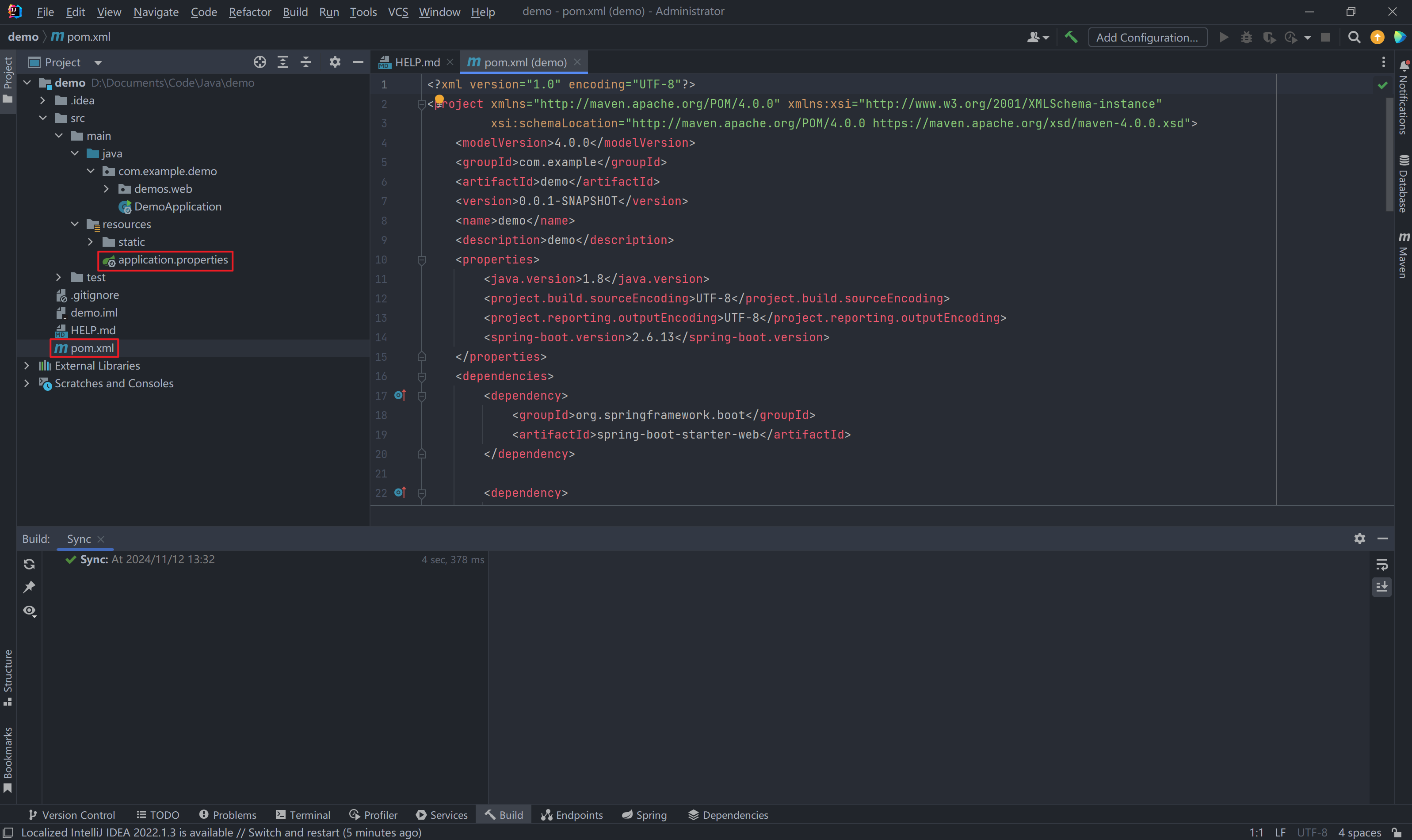The height and width of the screenshot is (840, 1412).
Task: Click the Build Project hammer icon
Action: pyautogui.click(x=1071, y=38)
